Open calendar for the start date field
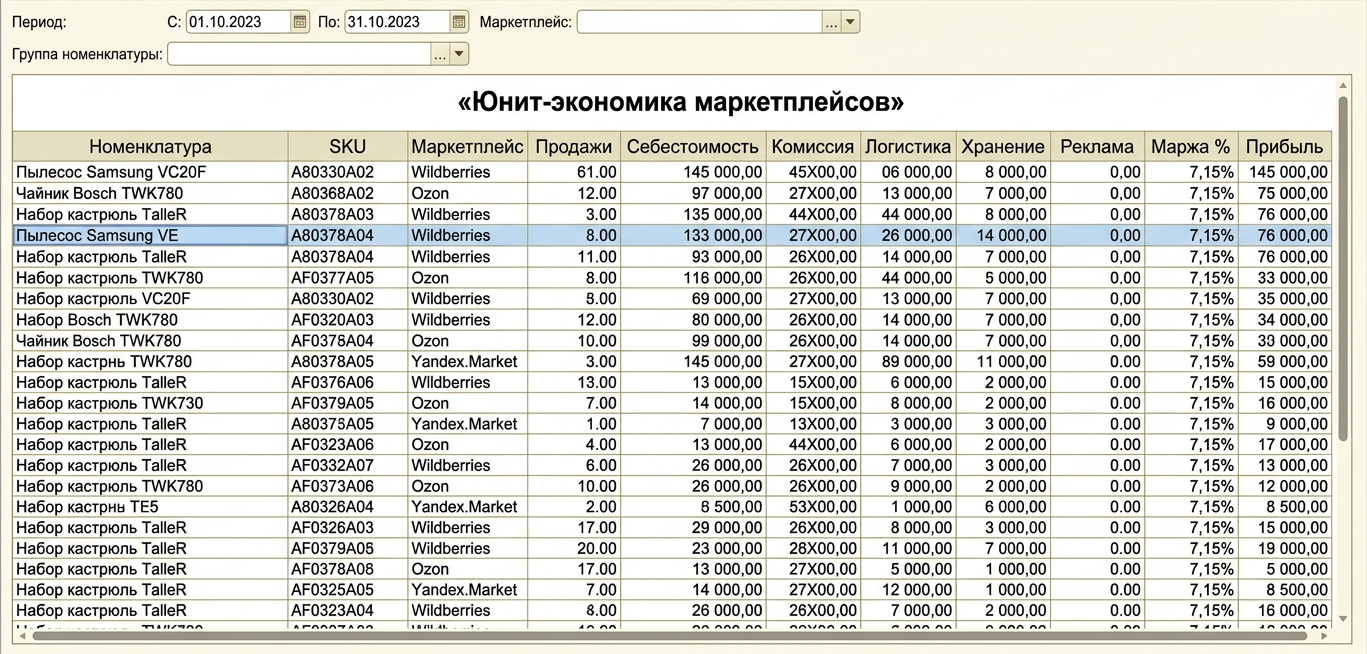The image size is (1367, 654). pos(300,22)
